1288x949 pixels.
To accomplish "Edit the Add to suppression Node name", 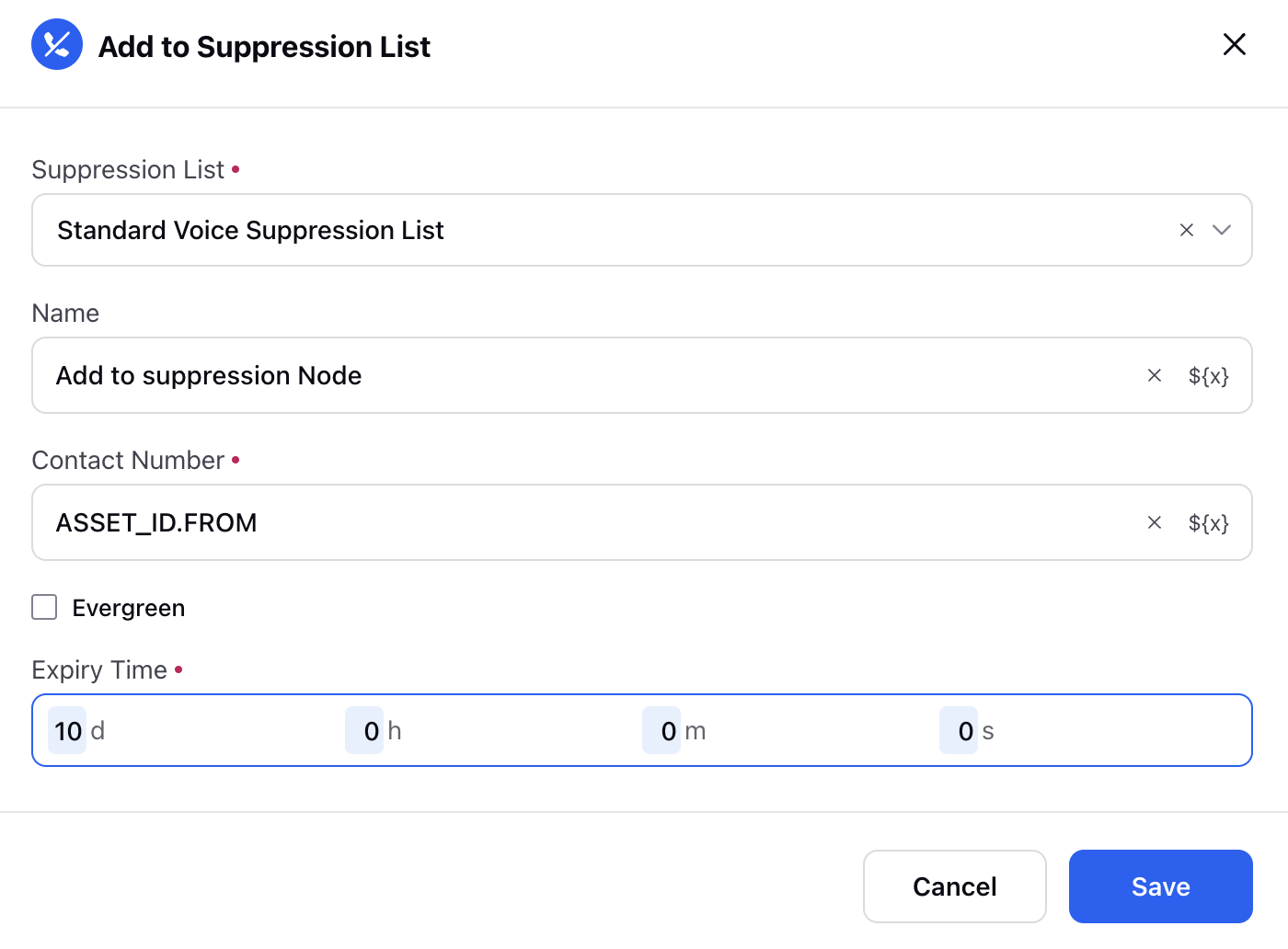I will point(642,375).
